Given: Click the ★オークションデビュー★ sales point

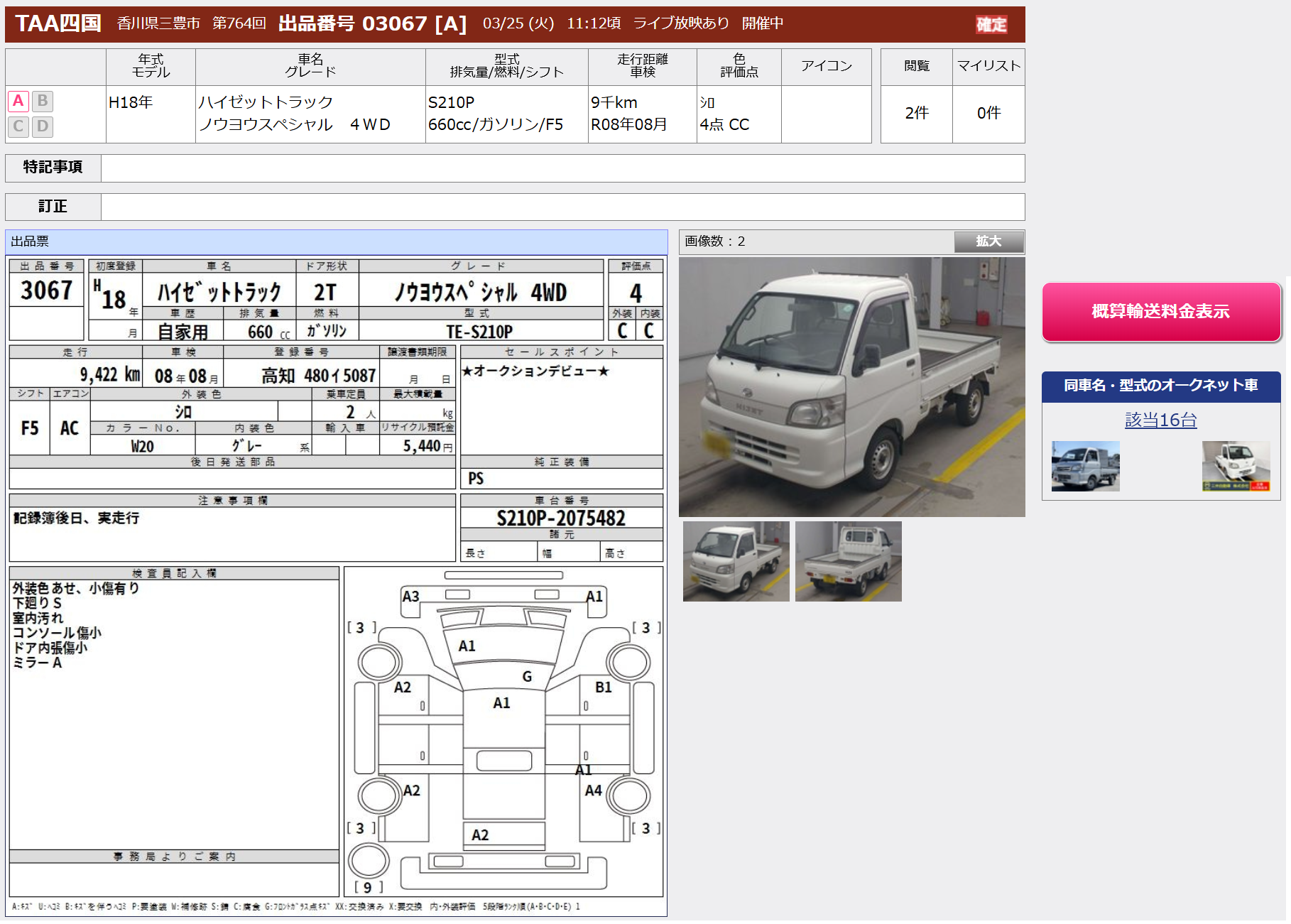Looking at the screenshot, I should 535,371.
